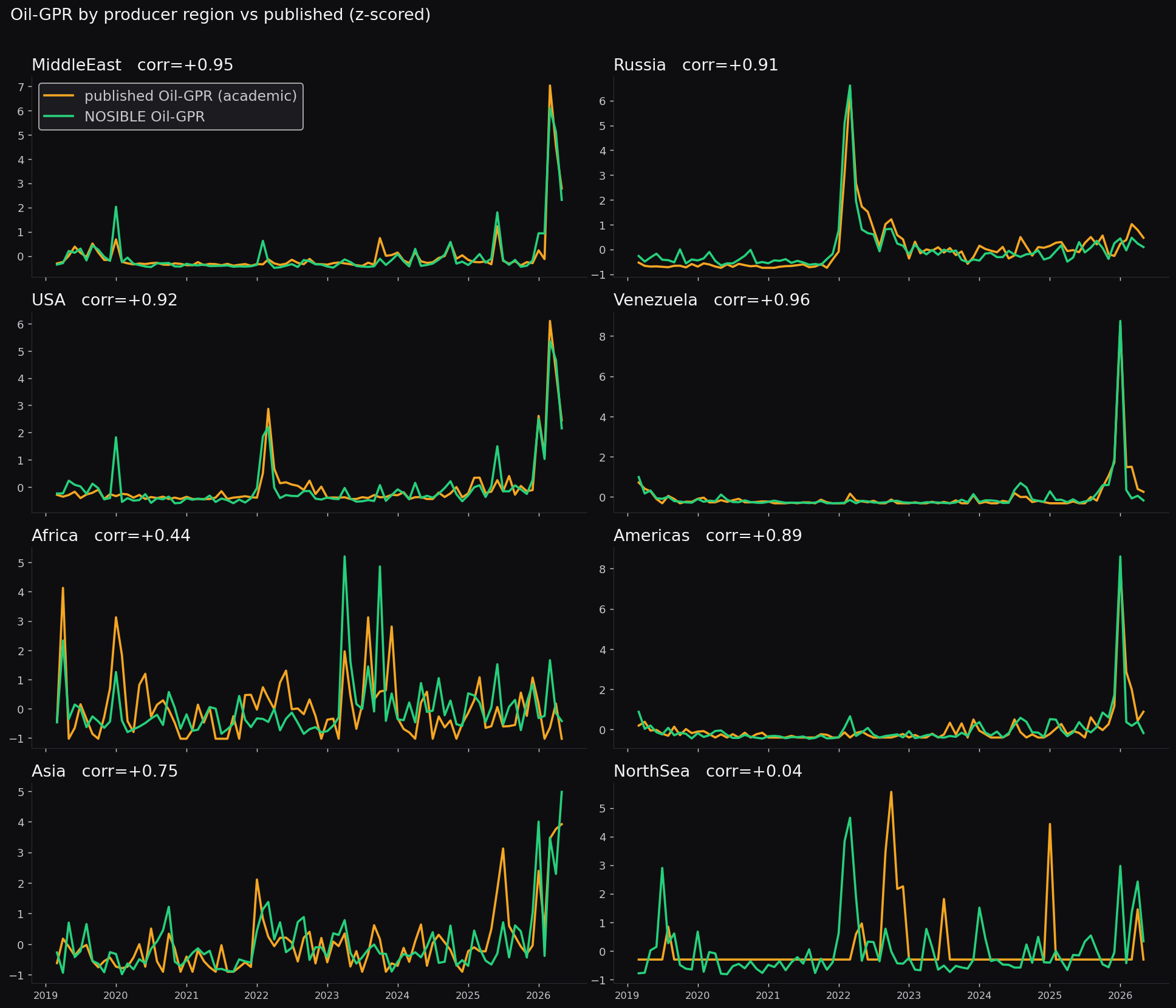Viewport: 1176px width, 1008px height.
Task: Select the y-axis value 5 on the Asia panel
Action: (21, 792)
